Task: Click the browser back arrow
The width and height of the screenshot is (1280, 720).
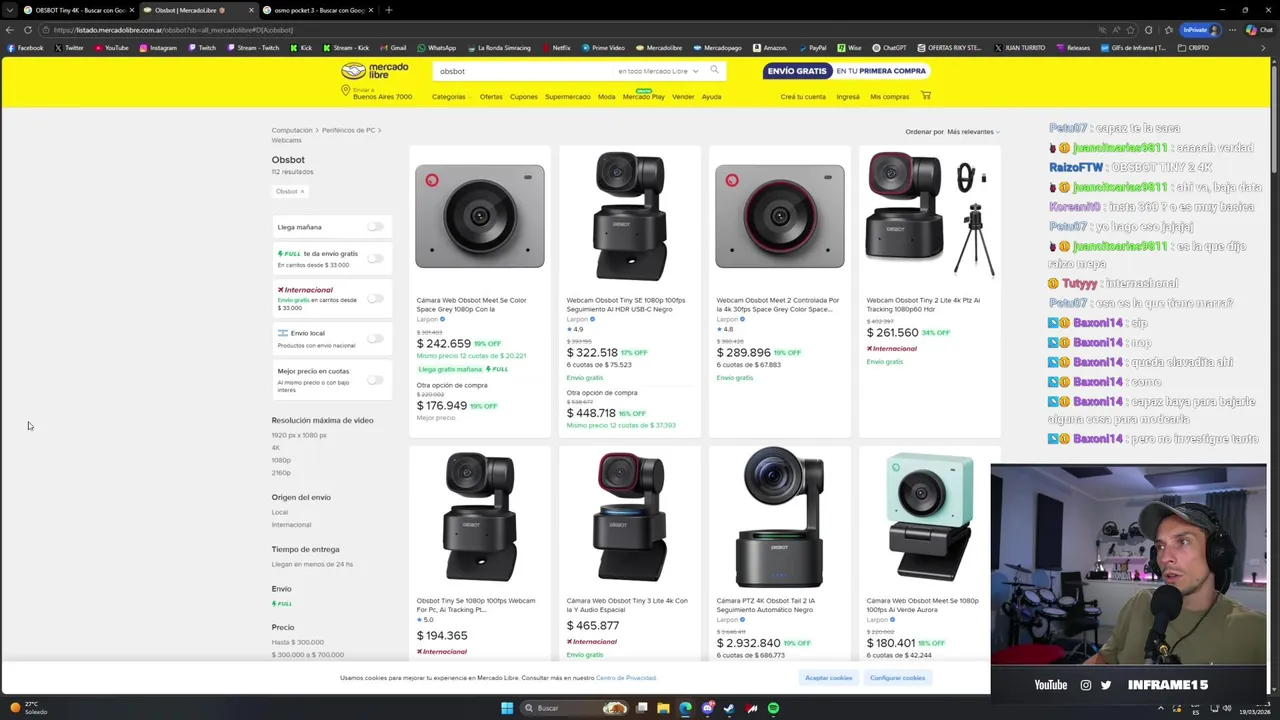Action: click(10, 30)
